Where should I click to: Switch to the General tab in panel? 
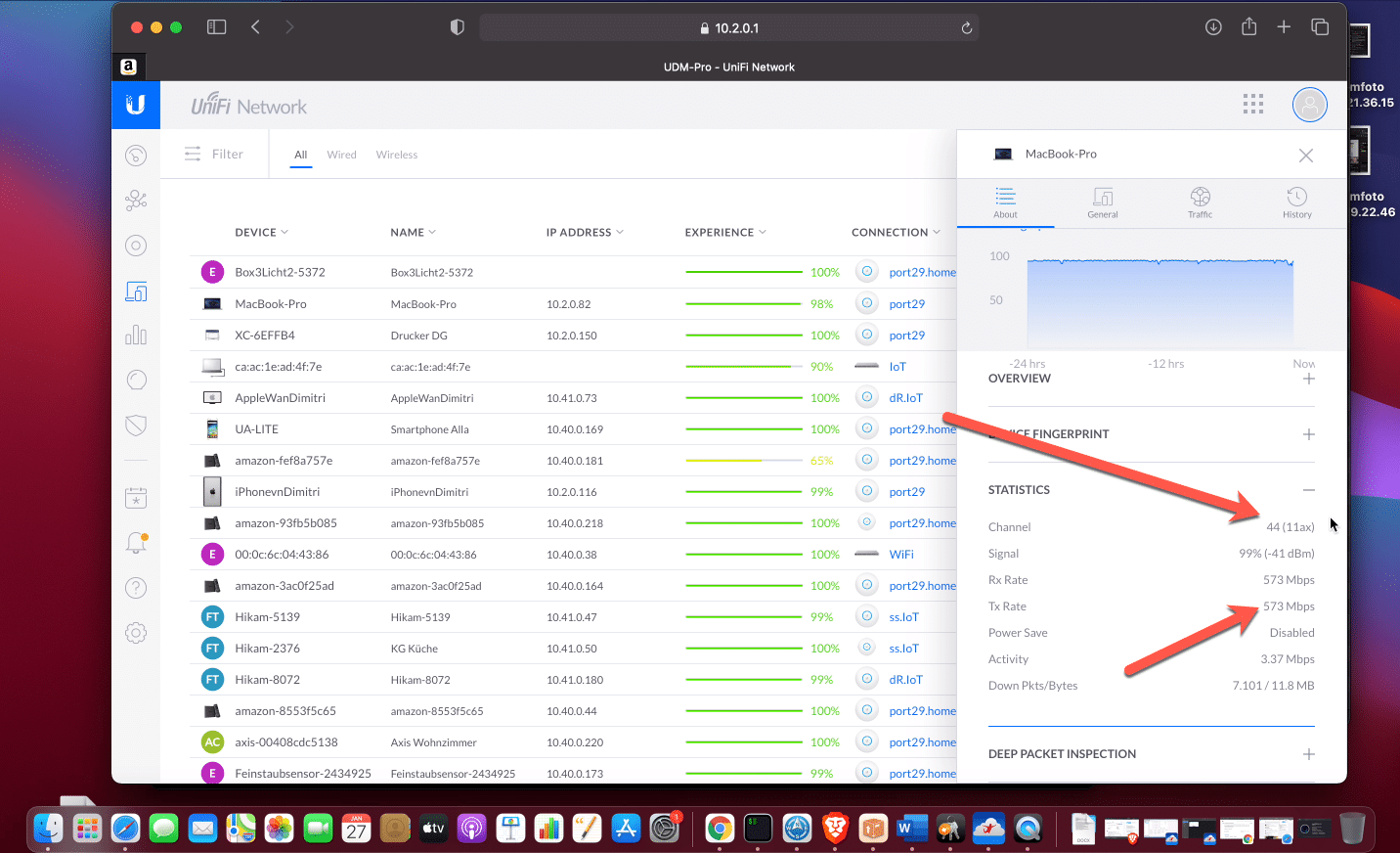(x=1103, y=202)
